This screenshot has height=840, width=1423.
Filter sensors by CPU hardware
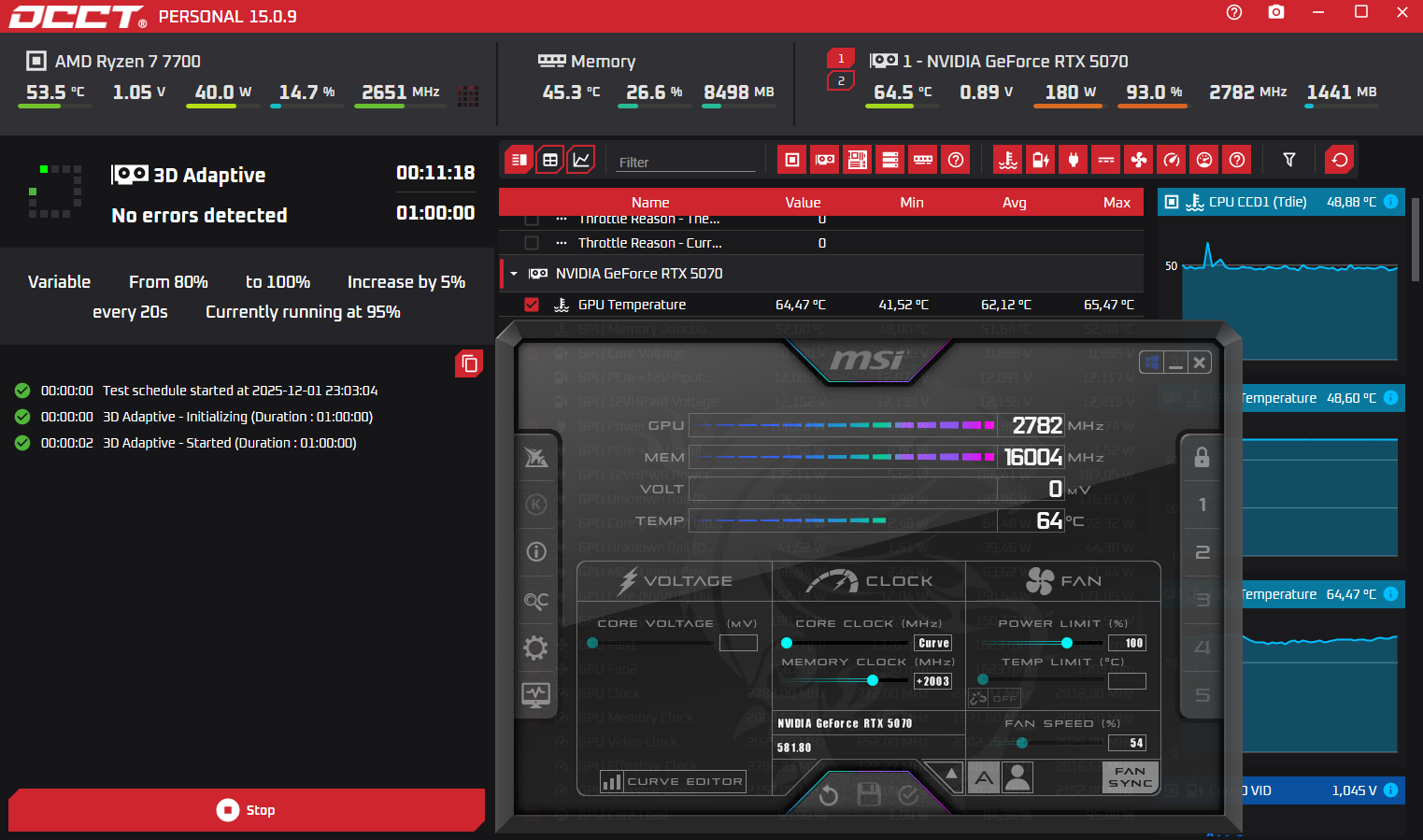[x=792, y=160]
